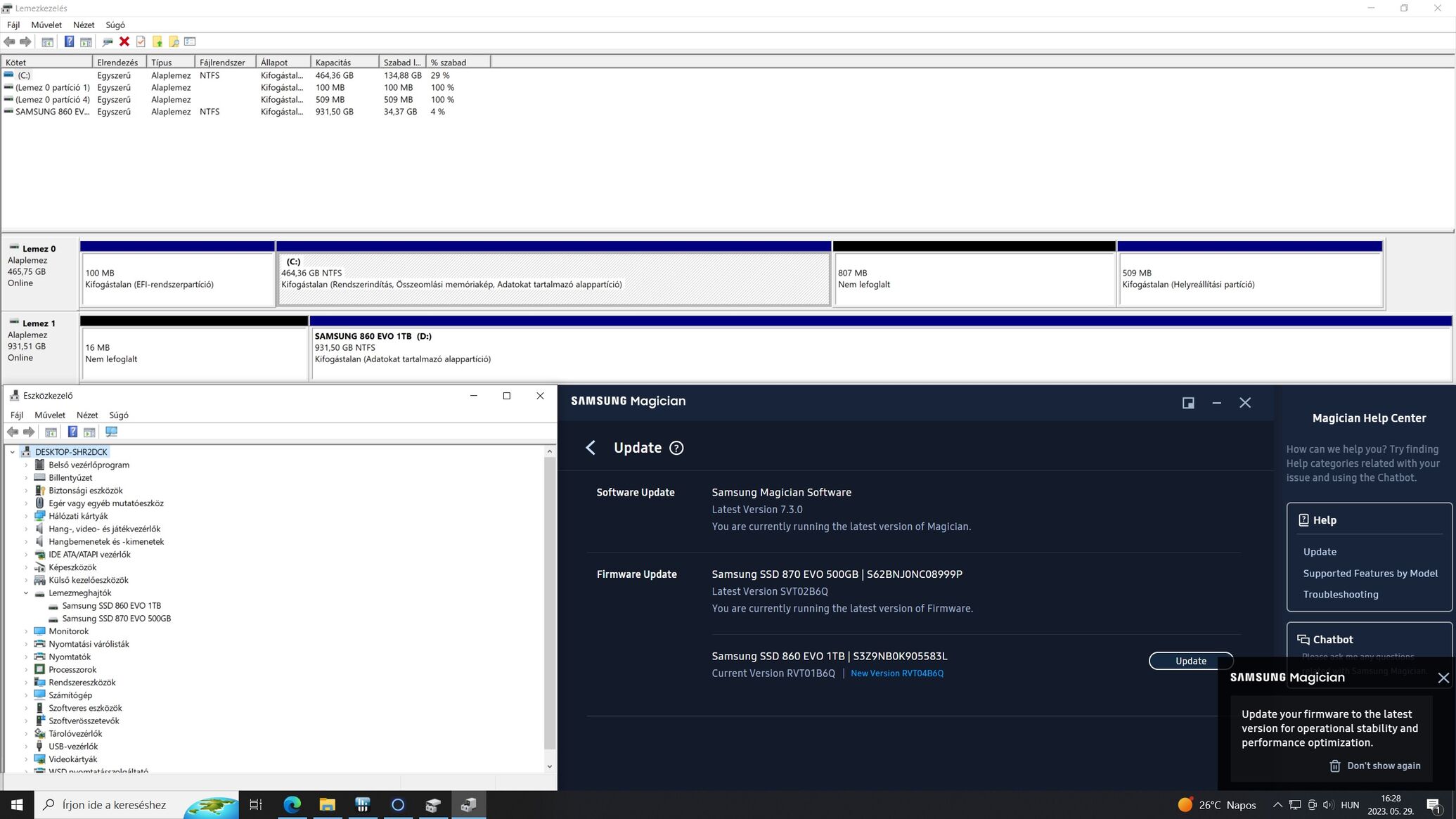Select Samsung SSD 870 EVO 500GB device
1456x819 pixels.
click(x=116, y=619)
